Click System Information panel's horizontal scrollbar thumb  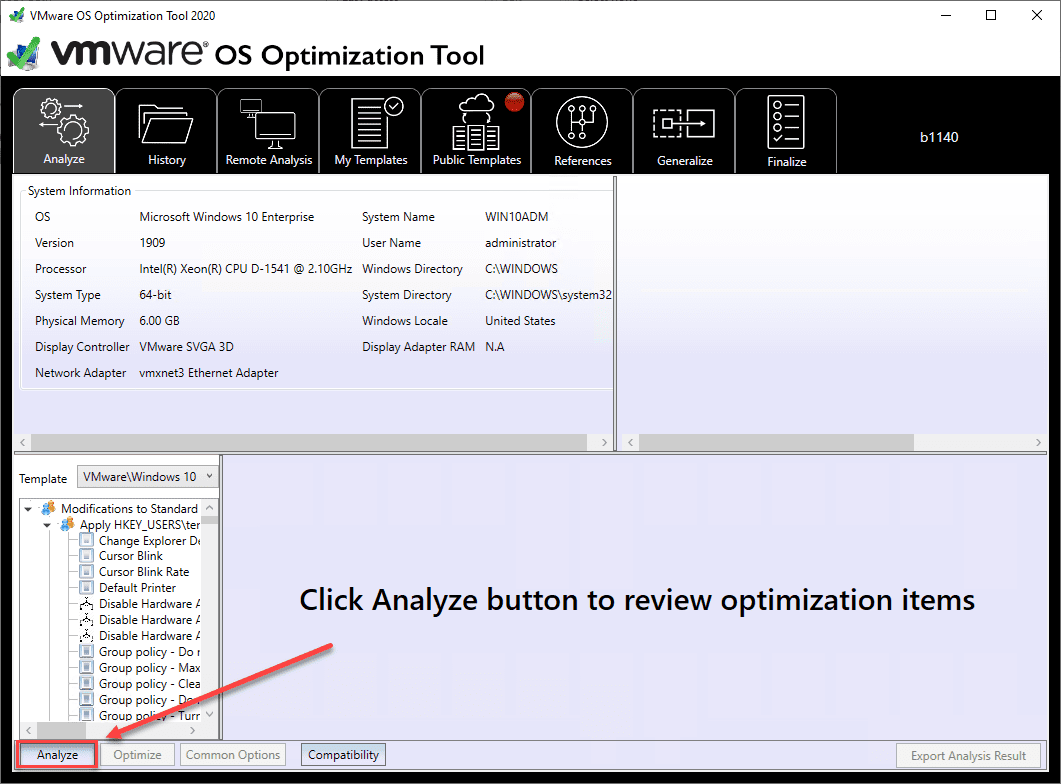click(x=309, y=442)
